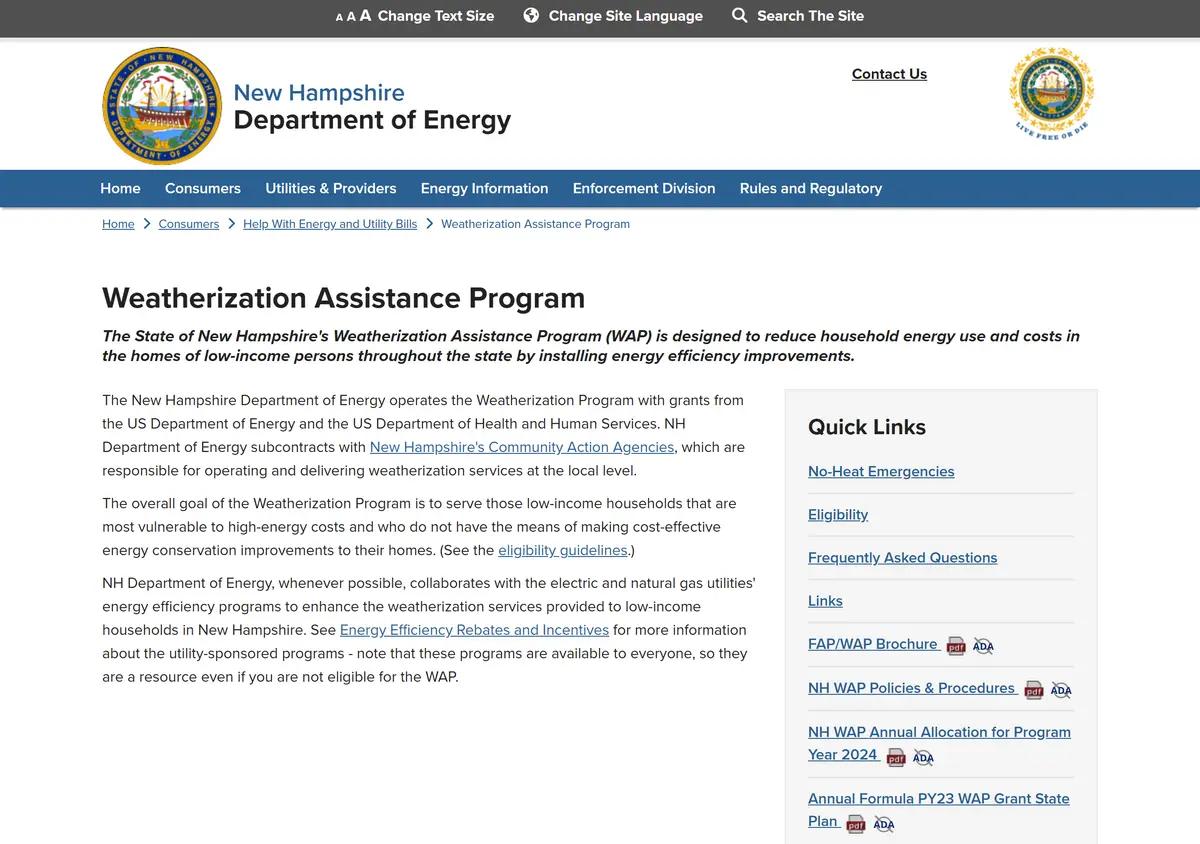
Task: Open the Utilities & Providers menu
Action: click(331, 188)
